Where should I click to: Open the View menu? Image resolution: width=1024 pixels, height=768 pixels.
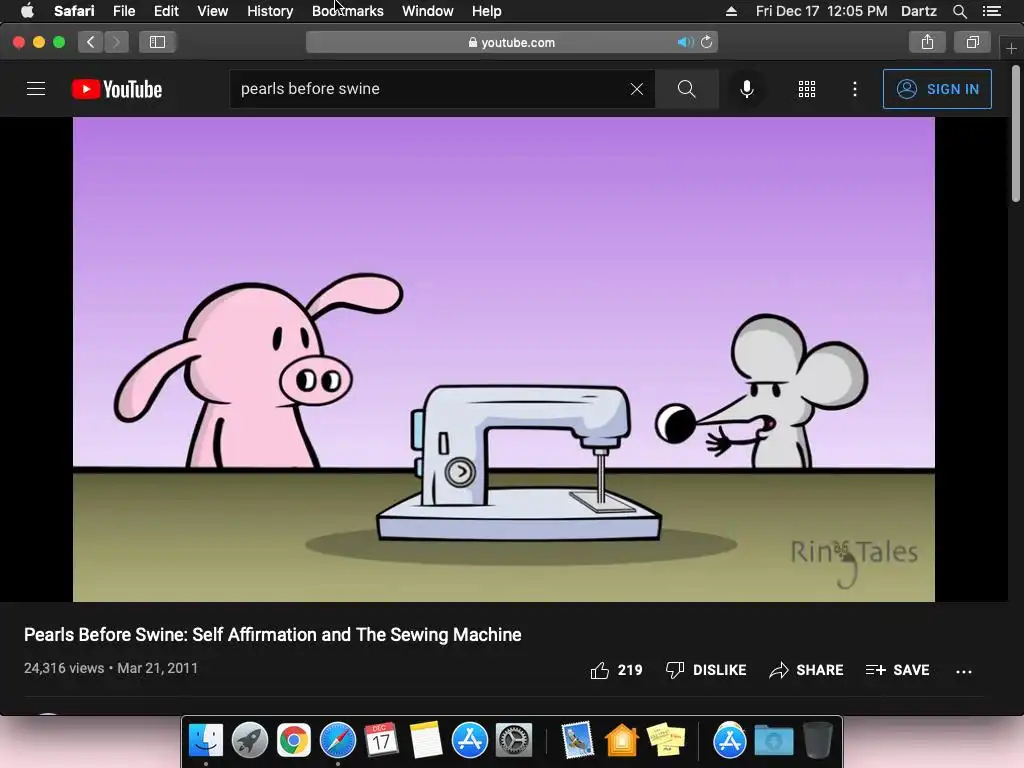pos(212,11)
